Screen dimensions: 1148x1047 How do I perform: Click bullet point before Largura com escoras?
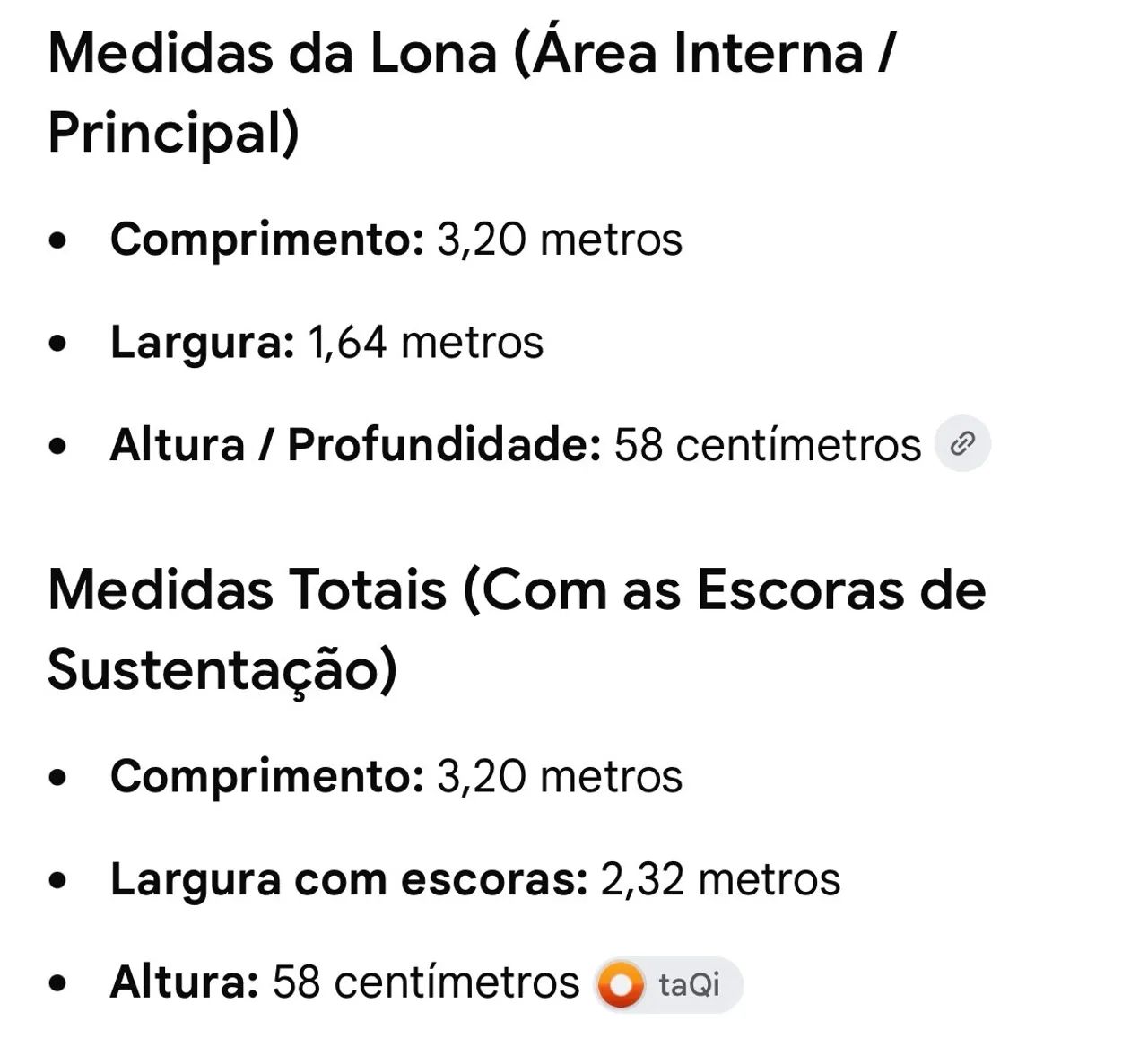point(58,881)
